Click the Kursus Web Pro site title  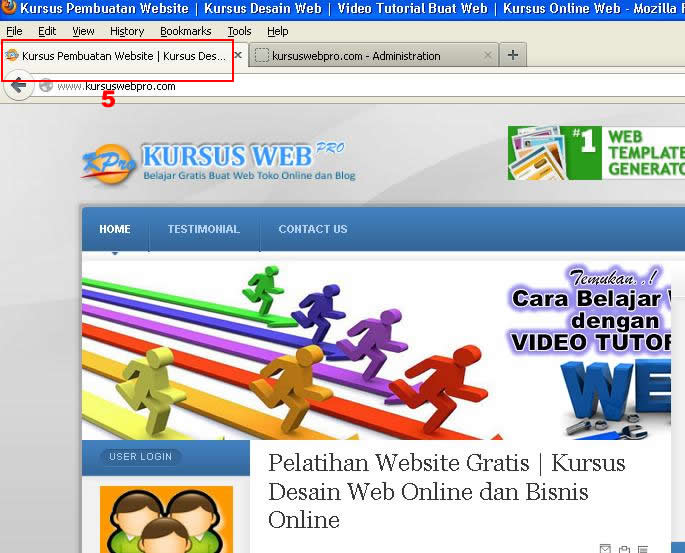pos(243,155)
